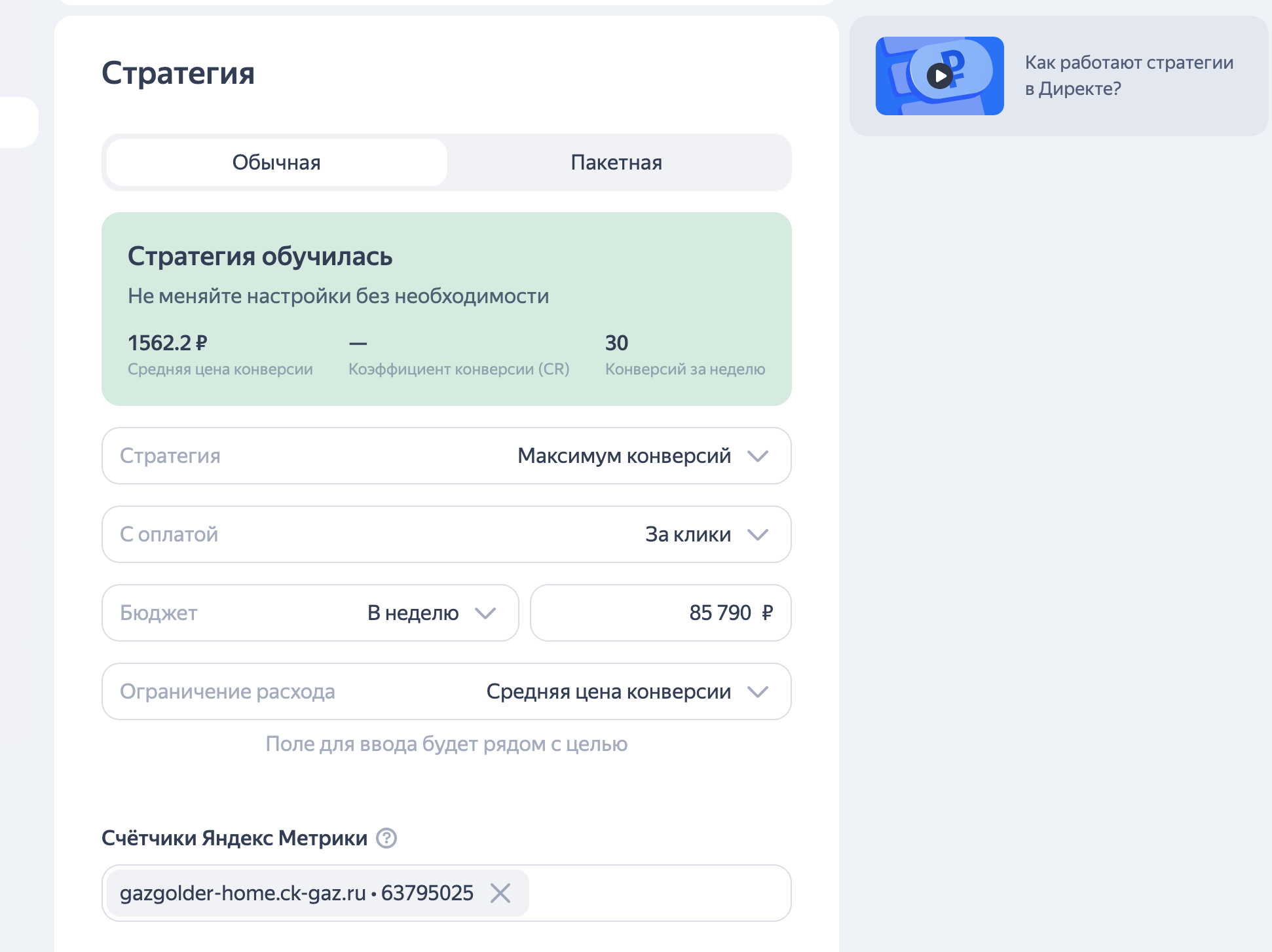Remove the gazgolder-home.ck-gaz.ru counter
This screenshot has width=1272, height=952.
click(500, 893)
